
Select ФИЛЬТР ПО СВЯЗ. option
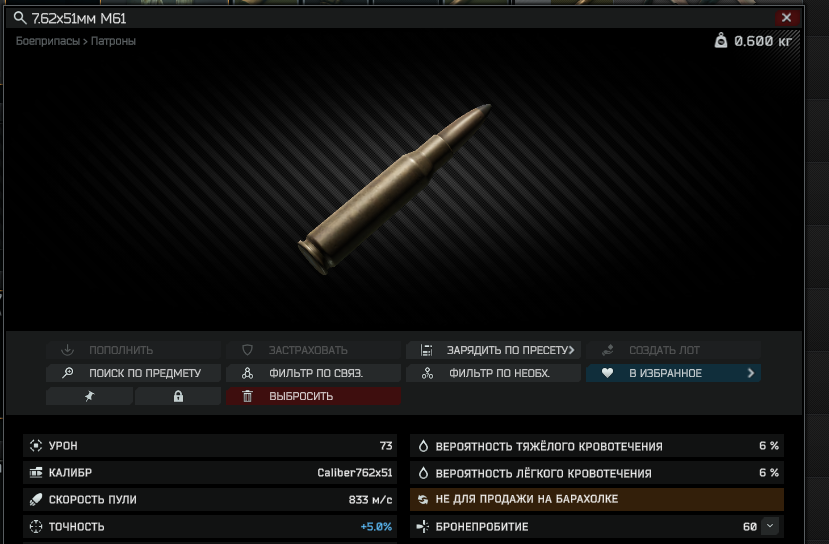[x=314, y=373]
